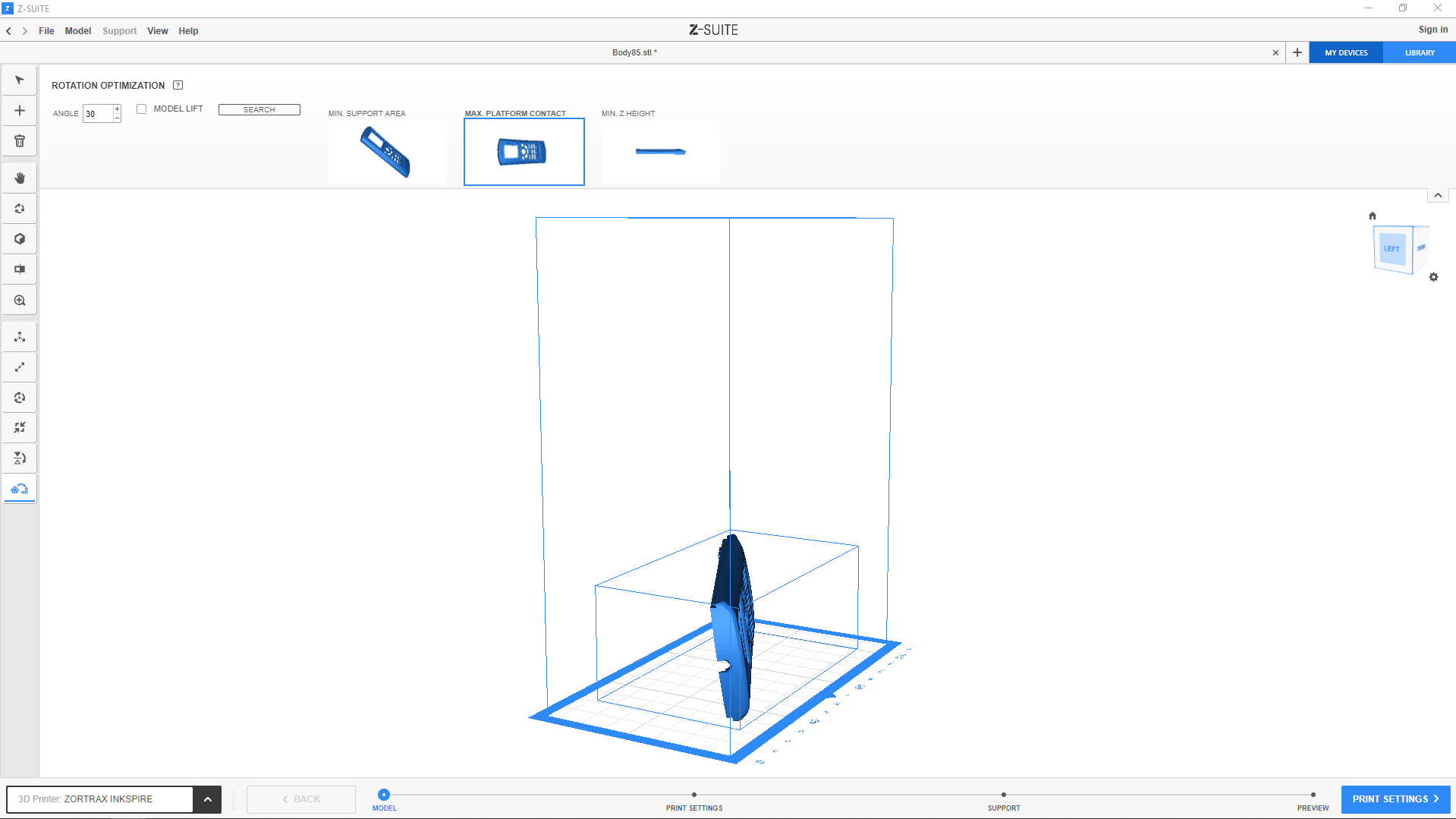This screenshot has height=819, width=1456.
Task: Click the Support step marker
Action: (1003, 795)
